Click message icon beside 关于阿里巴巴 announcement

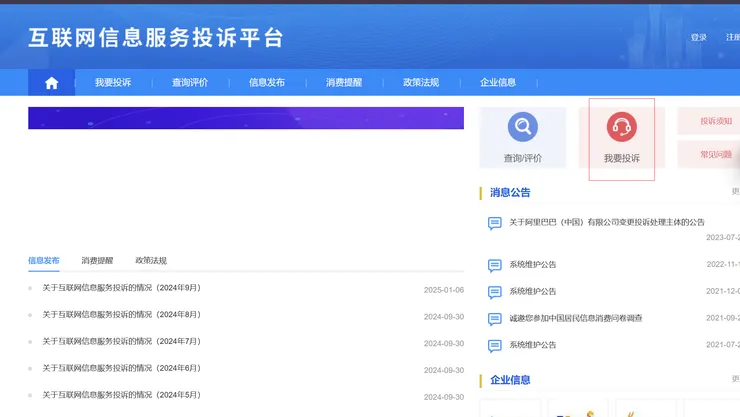coord(495,223)
